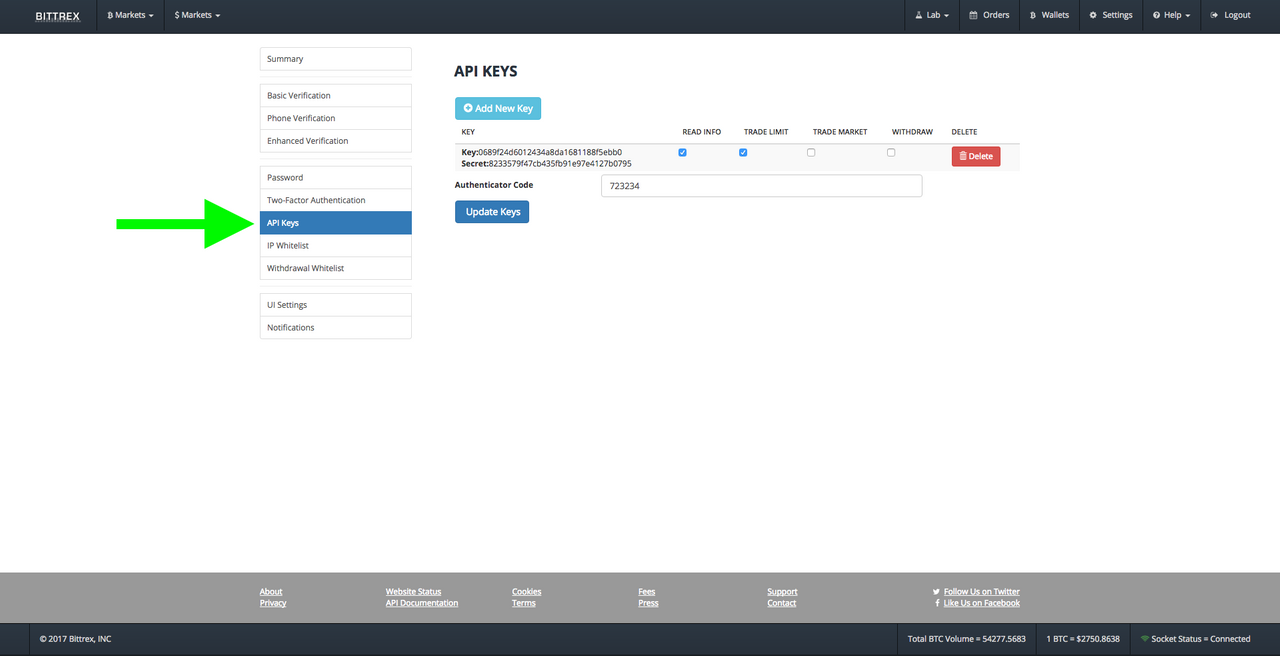Open the API Documentation link
The image size is (1280, 656).
pyautogui.click(x=421, y=602)
